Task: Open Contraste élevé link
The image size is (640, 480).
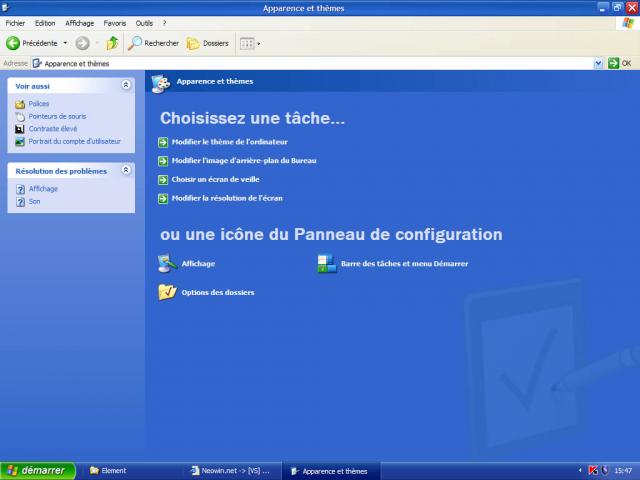Action: tap(53, 129)
